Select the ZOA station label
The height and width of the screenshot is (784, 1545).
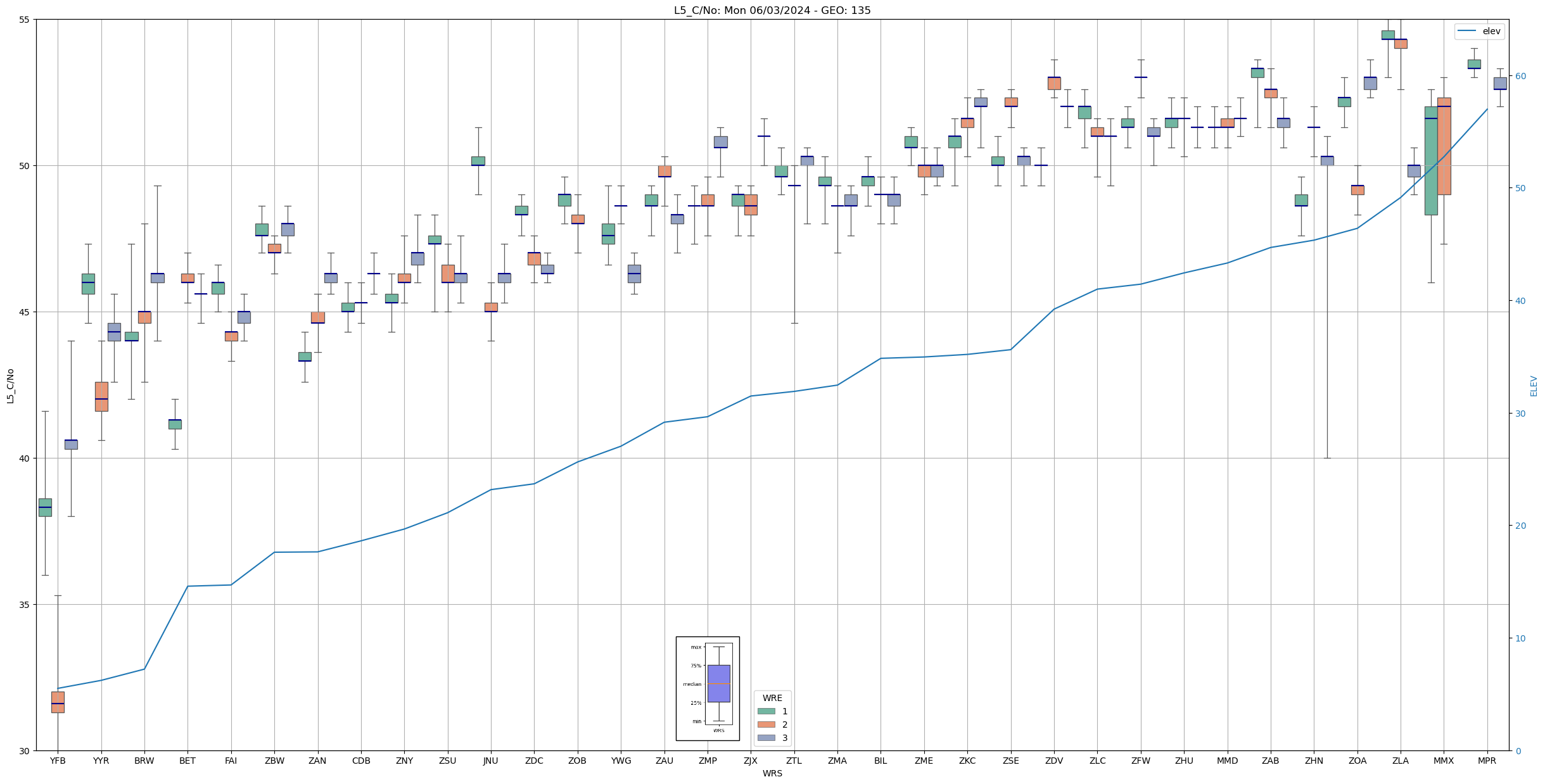[x=1357, y=761]
